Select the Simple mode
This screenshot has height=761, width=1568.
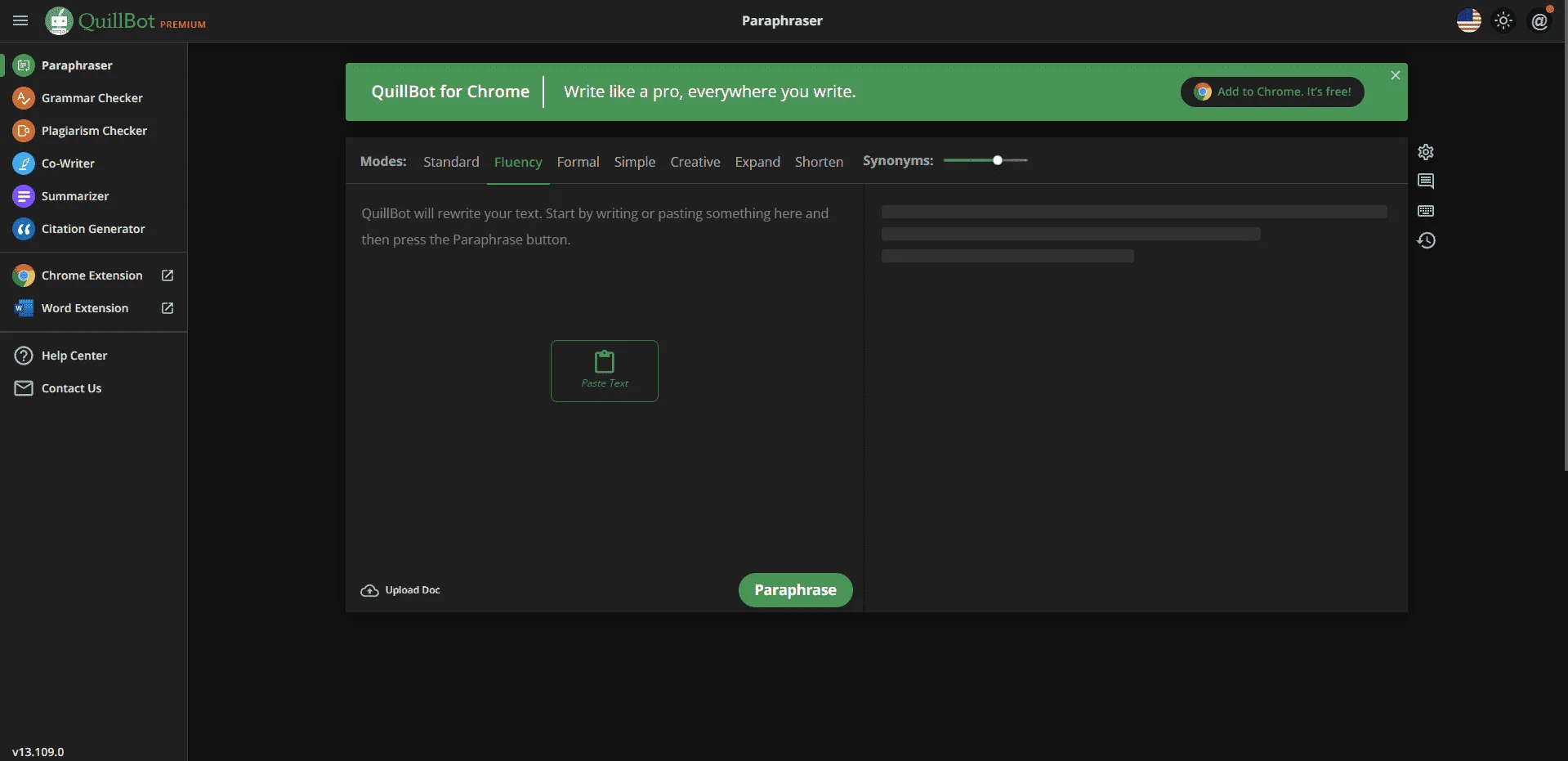click(635, 162)
